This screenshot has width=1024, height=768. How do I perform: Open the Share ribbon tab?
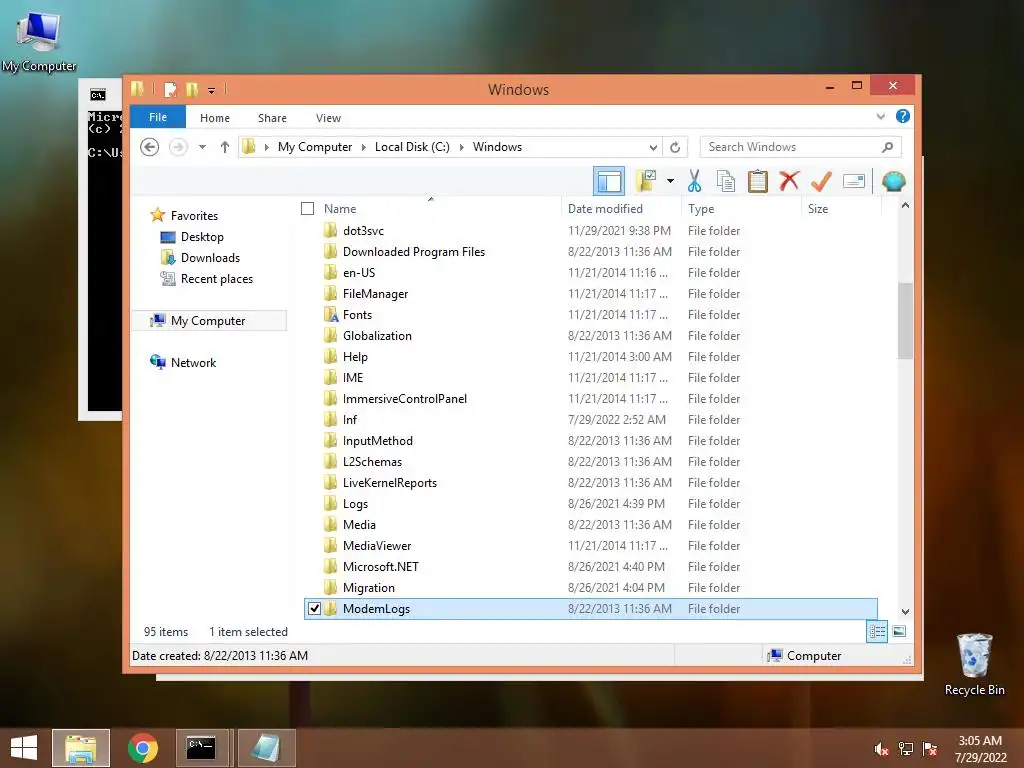[272, 118]
